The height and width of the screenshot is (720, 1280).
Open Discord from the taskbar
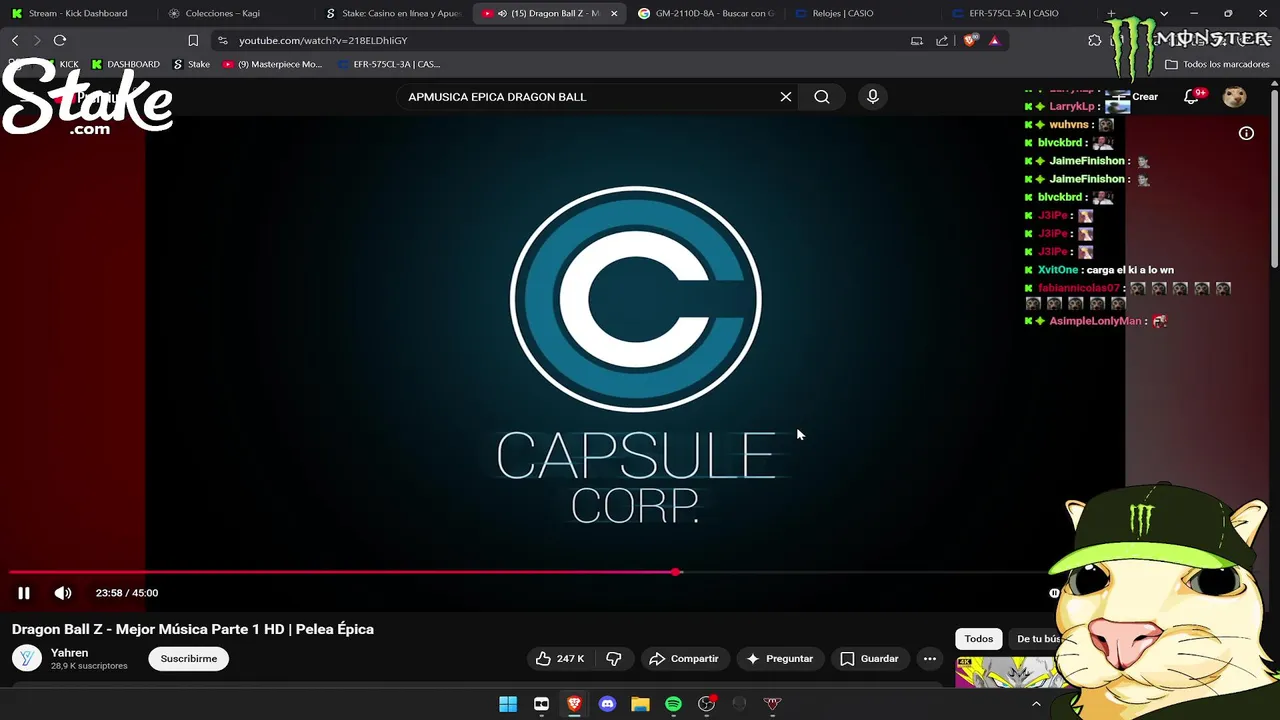pyautogui.click(x=607, y=704)
